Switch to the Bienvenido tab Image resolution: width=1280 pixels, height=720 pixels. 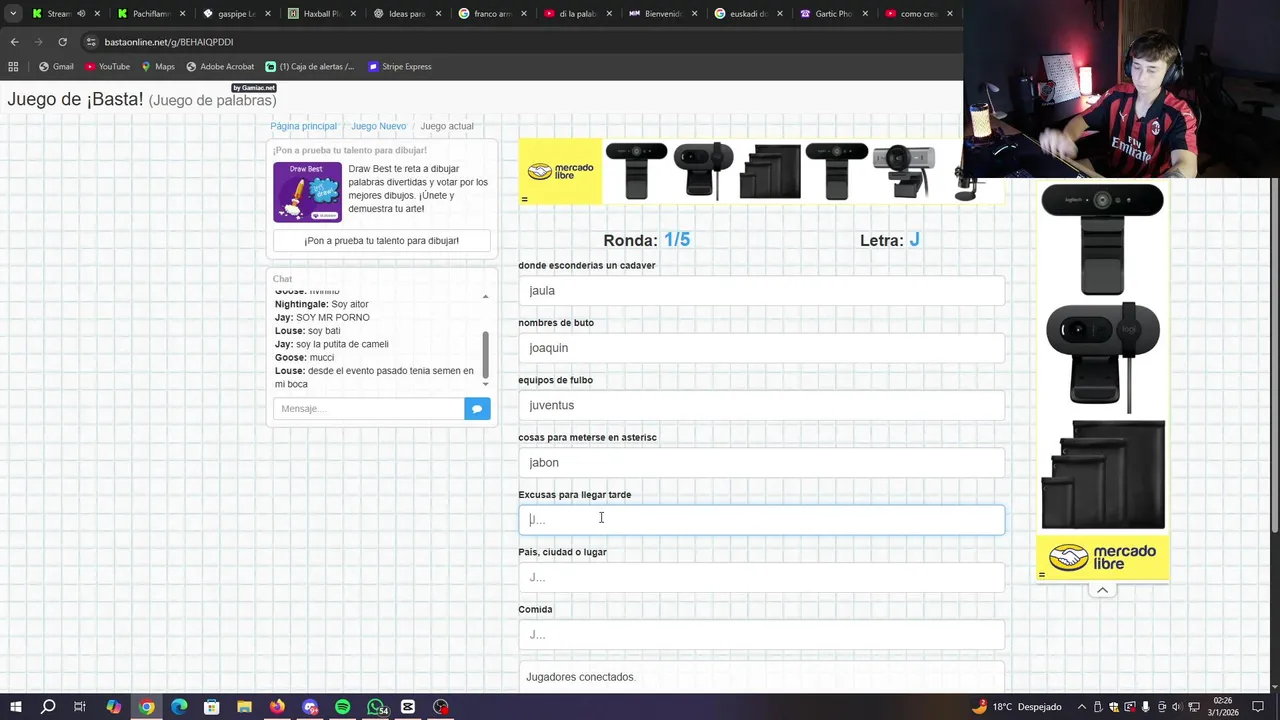click(662, 14)
